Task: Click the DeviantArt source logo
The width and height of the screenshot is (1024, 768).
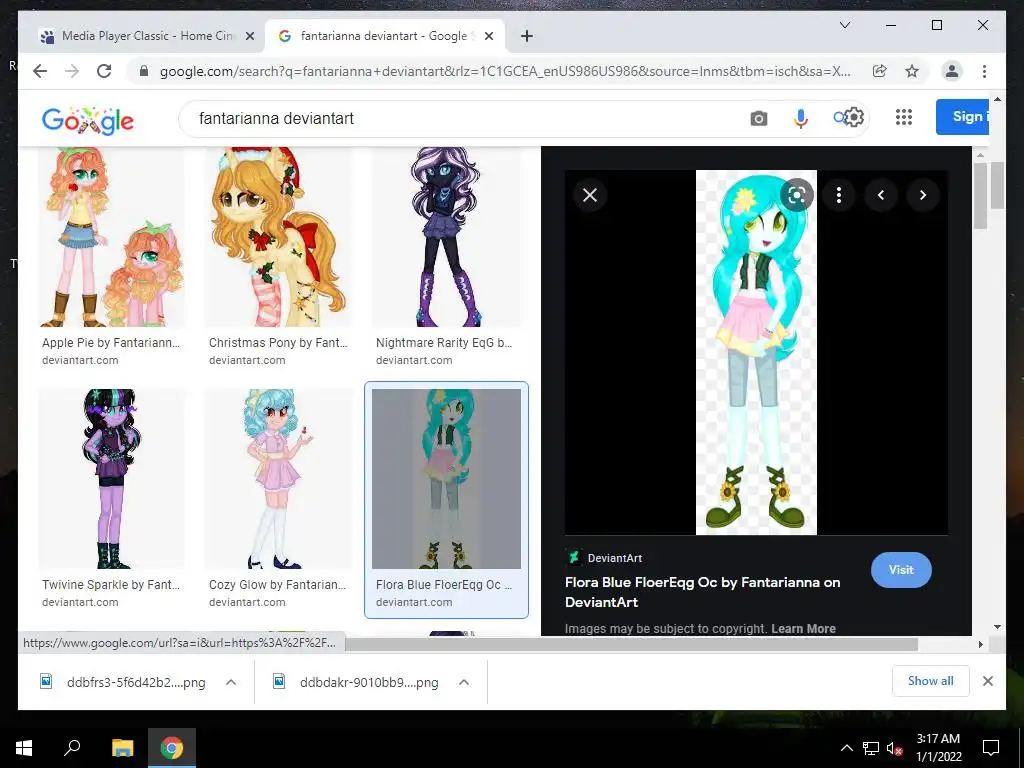Action: (573, 557)
